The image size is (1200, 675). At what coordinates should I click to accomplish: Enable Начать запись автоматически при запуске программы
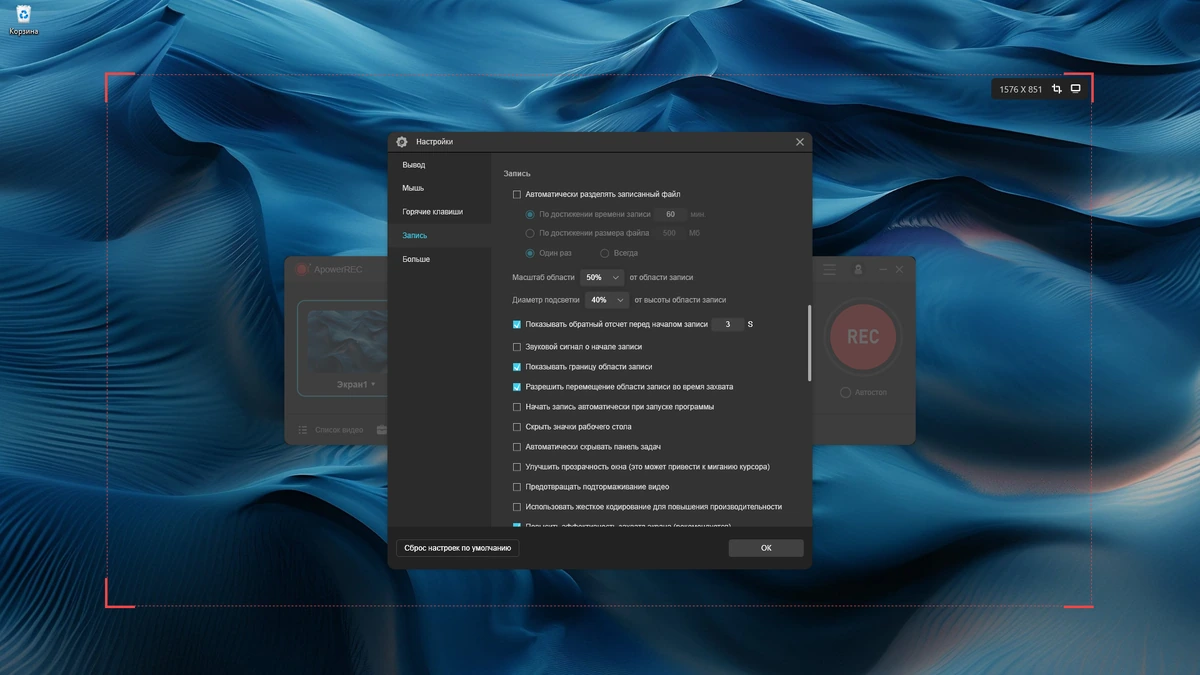[x=517, y=407]
